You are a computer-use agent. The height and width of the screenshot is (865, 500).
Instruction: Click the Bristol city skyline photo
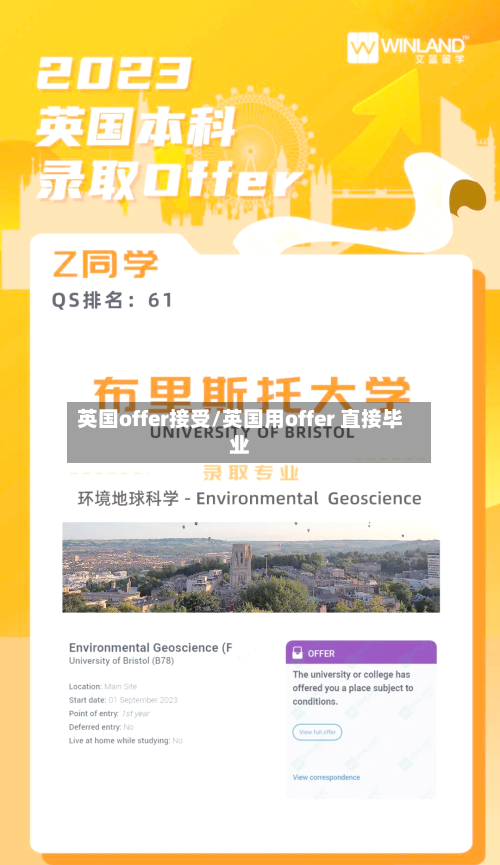coord(251,567)
